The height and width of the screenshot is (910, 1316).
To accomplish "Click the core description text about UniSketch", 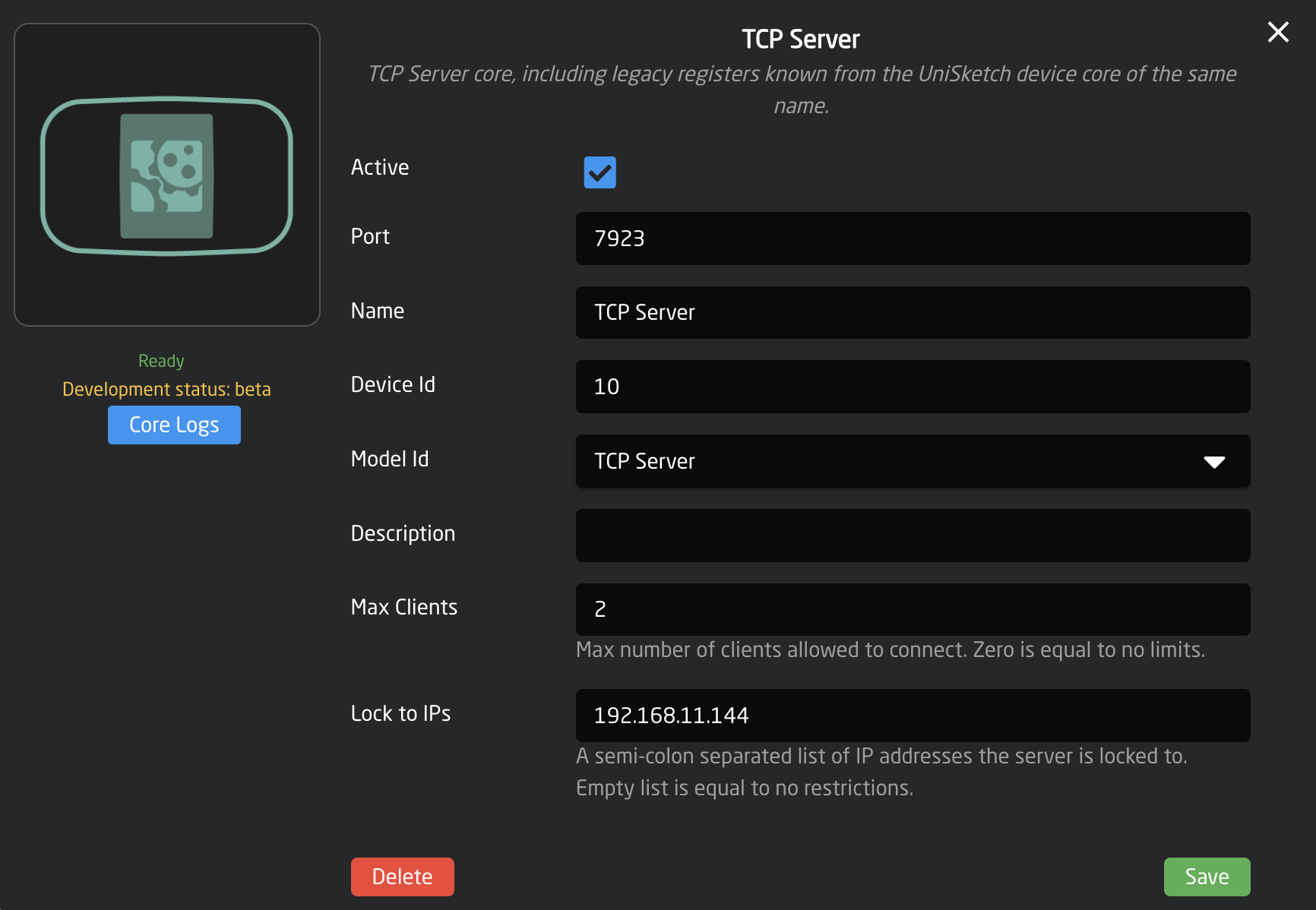I will click(802, 89).
